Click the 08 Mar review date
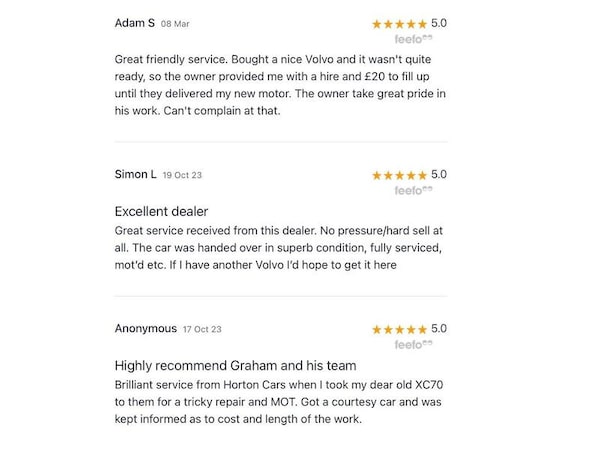 tap(175, 24)
